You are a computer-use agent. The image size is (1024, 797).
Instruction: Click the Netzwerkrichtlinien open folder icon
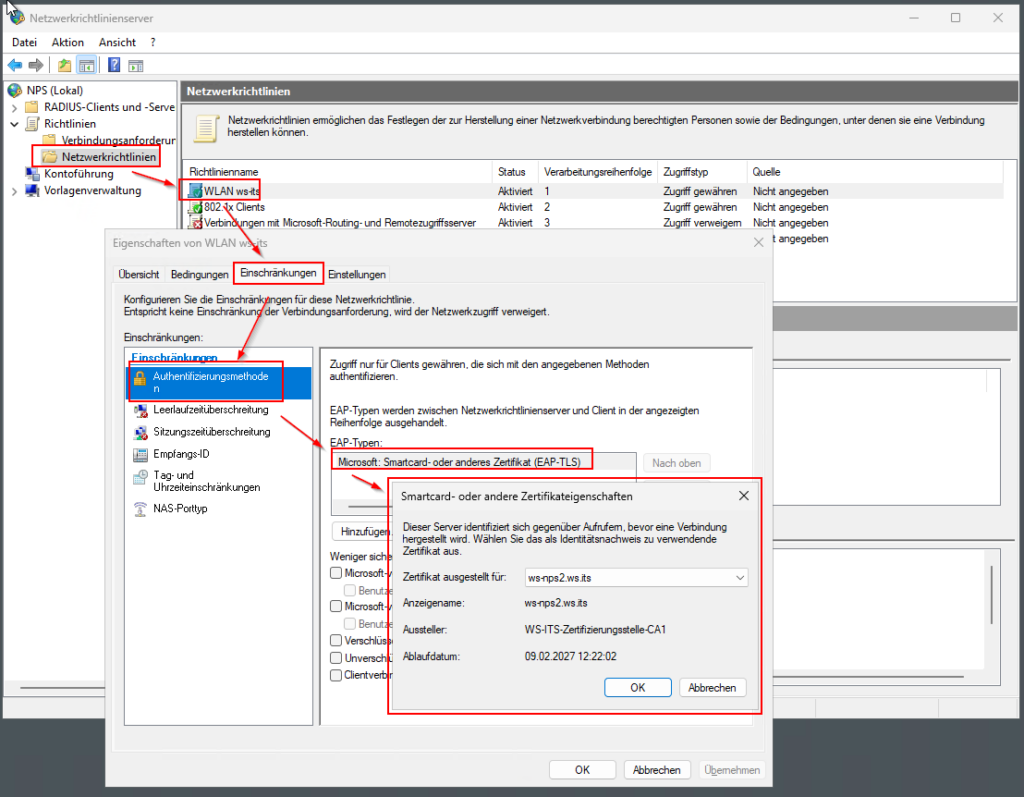pos(50,157)
